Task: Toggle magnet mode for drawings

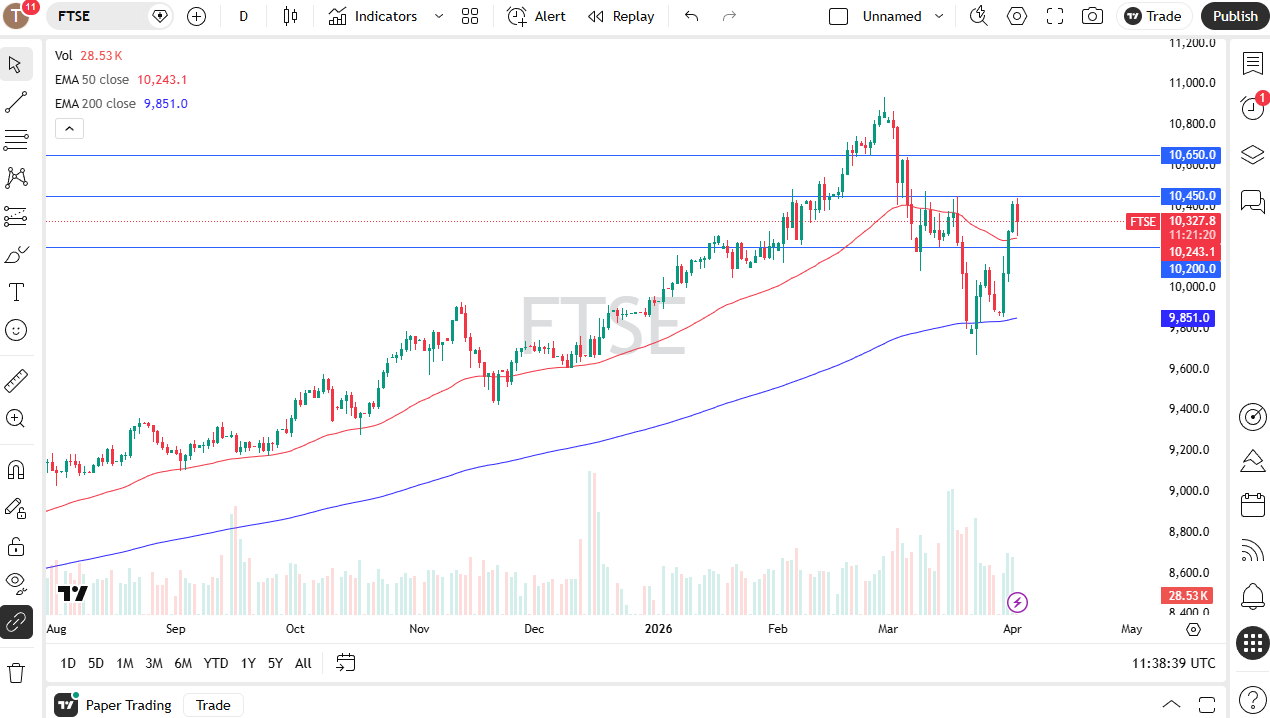Action: [16, 470]
